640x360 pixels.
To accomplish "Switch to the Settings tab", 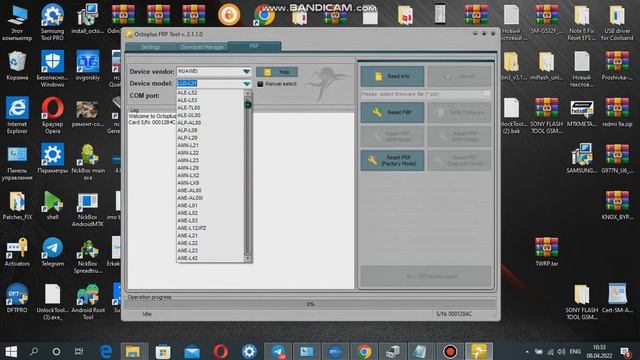I will pyautogui.click(x=150, y=47).
